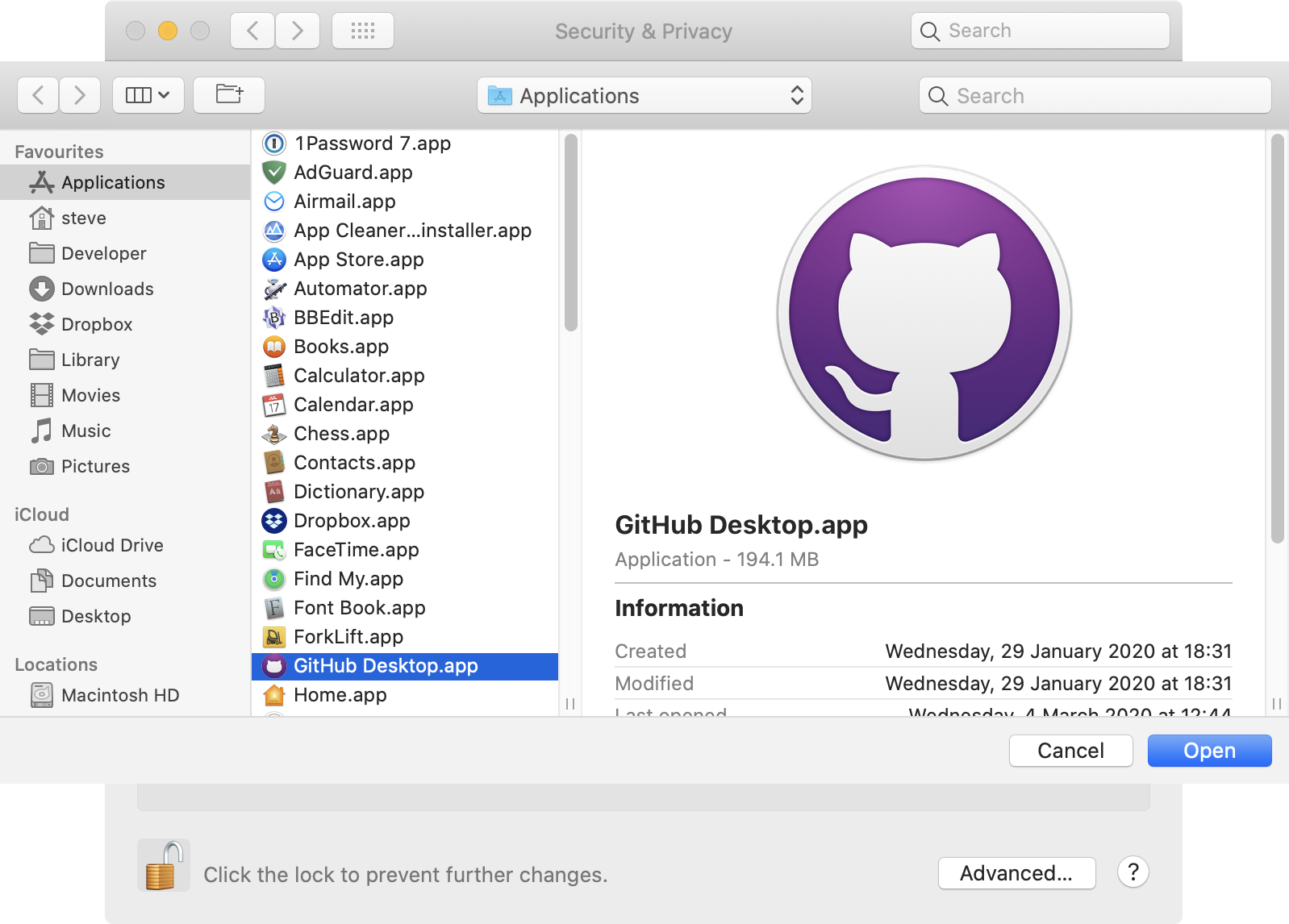Select AdGuard.app shield icon

[274, 173]
